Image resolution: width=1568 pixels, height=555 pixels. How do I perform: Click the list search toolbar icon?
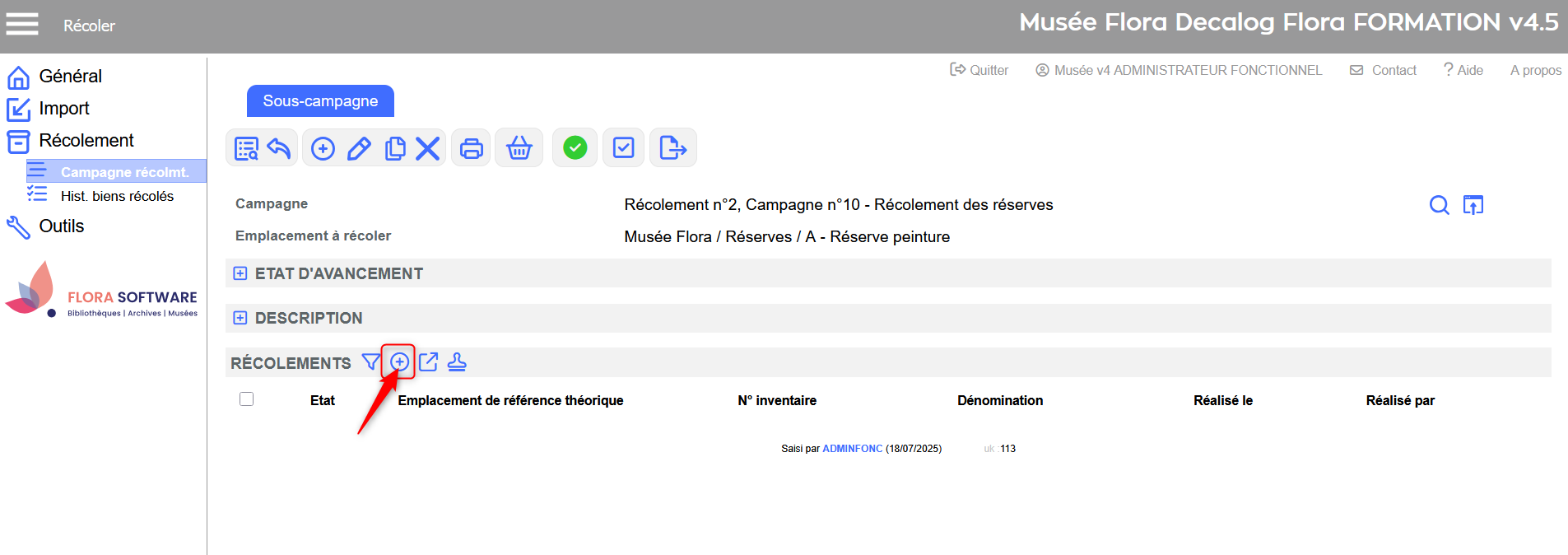246,148
